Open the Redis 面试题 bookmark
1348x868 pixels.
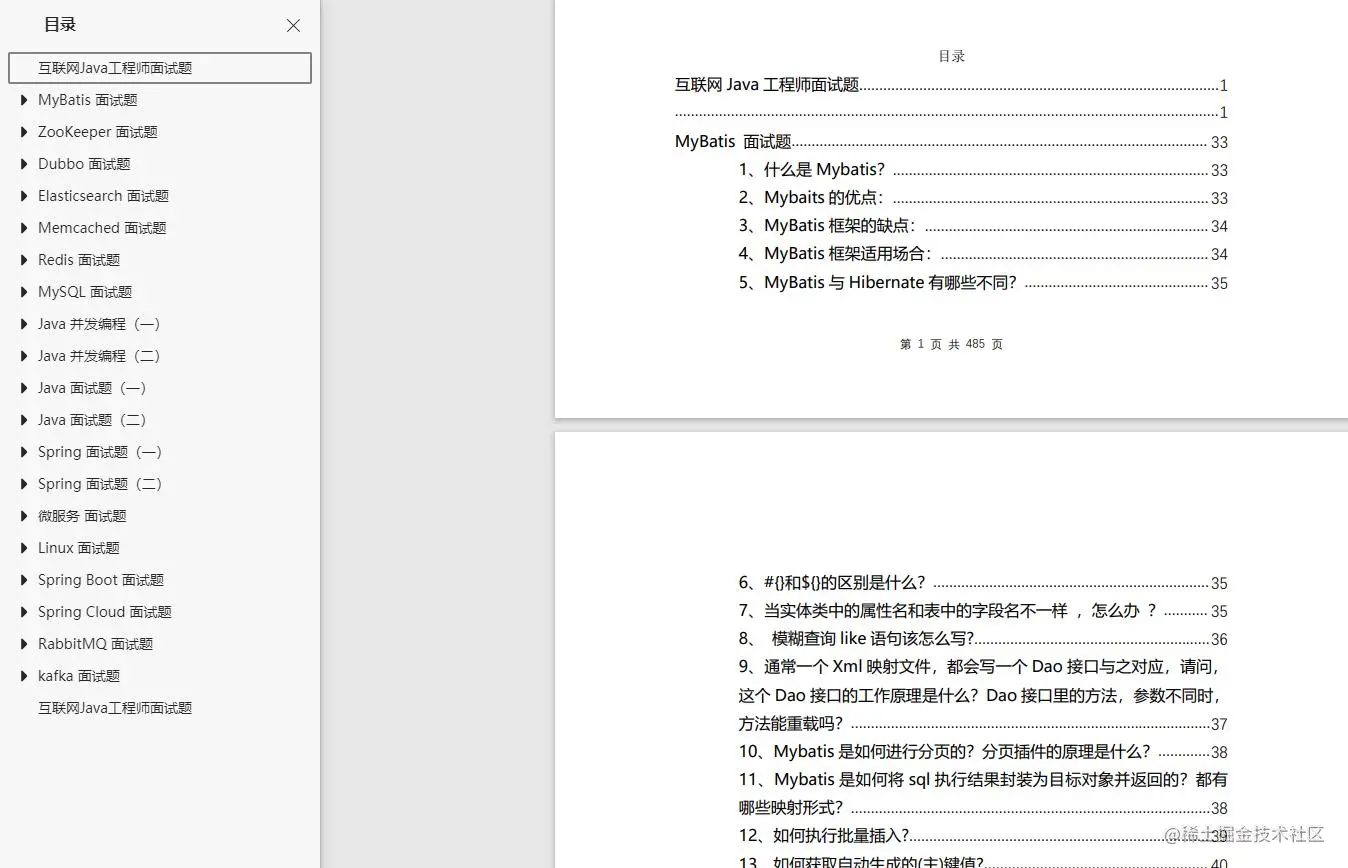[x=79, y=260]
